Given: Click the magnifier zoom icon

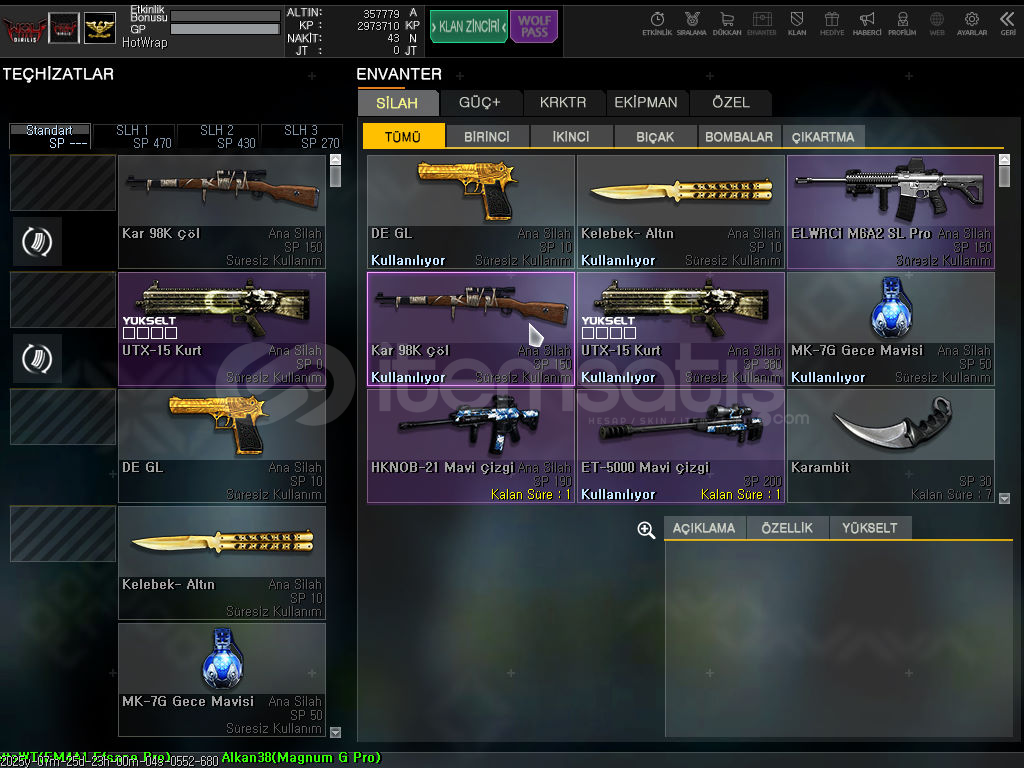Looking at the screenshot, I should click(646, 530).
